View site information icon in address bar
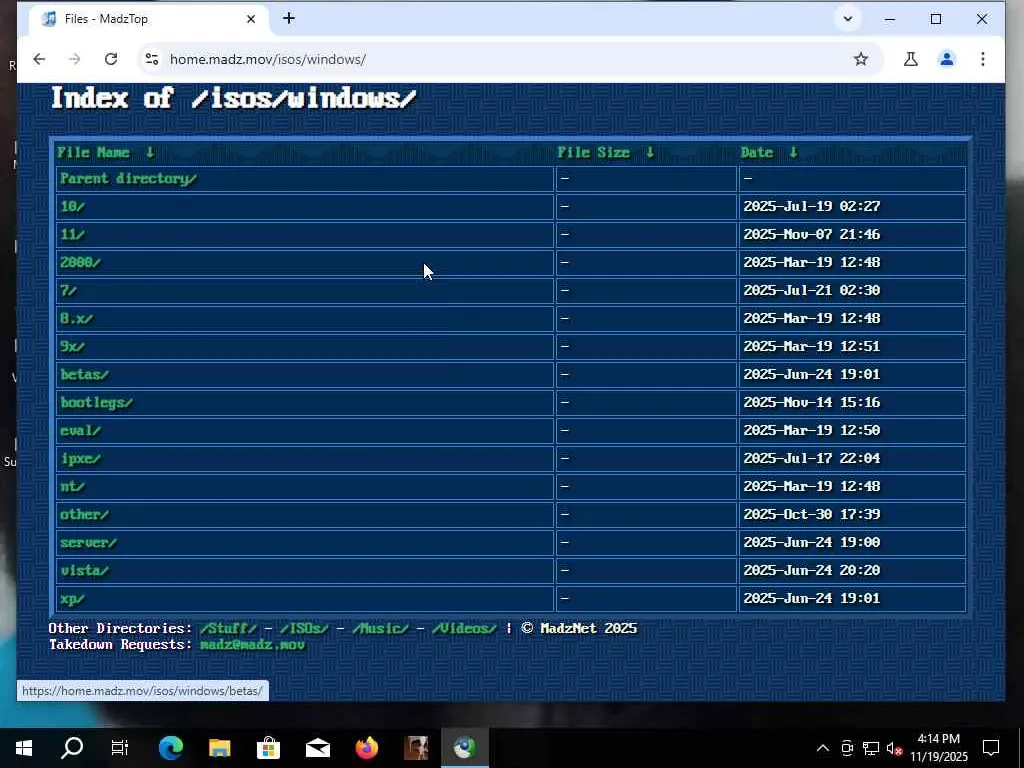 152,59
